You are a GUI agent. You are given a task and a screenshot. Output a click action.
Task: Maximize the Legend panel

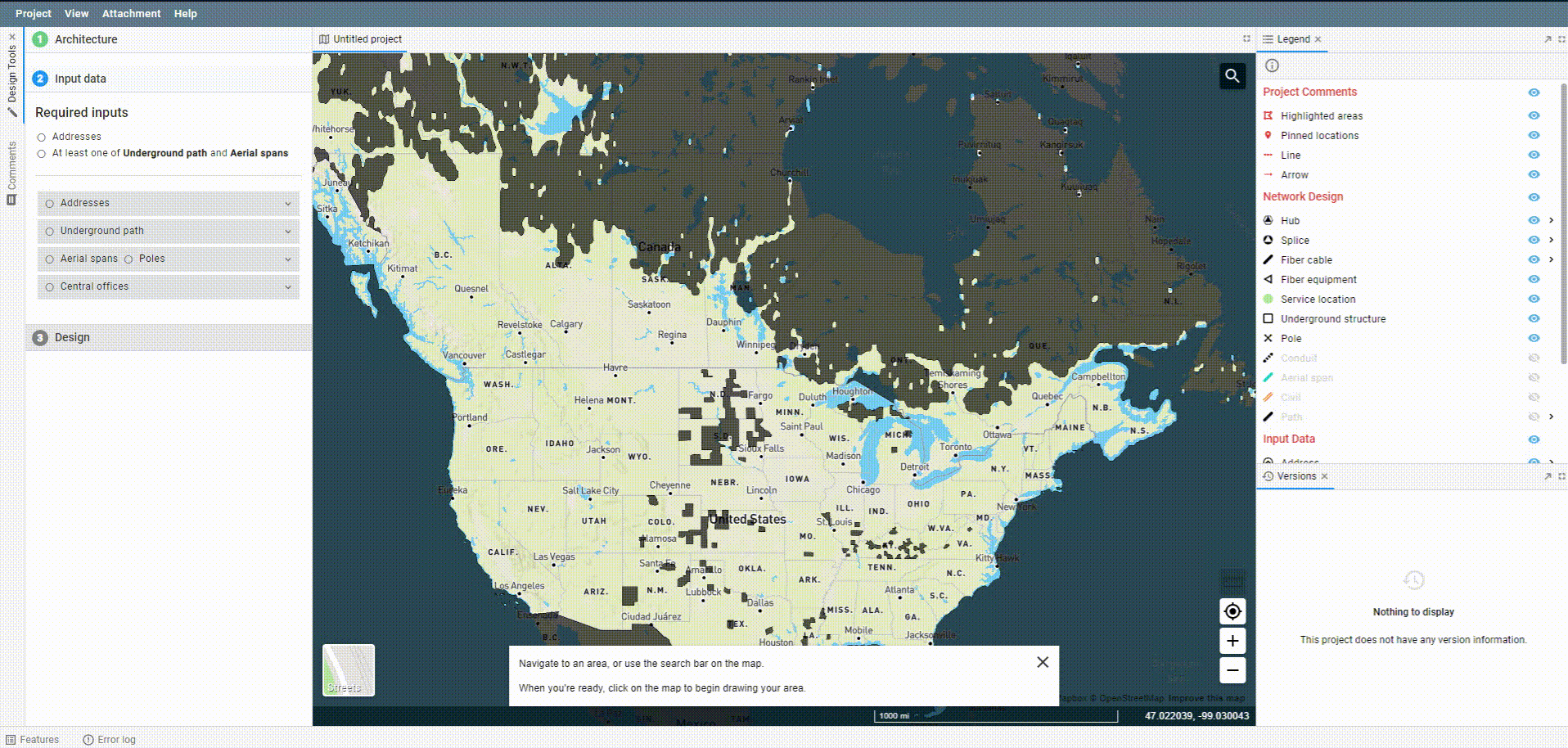click(x=1561, y=39)
